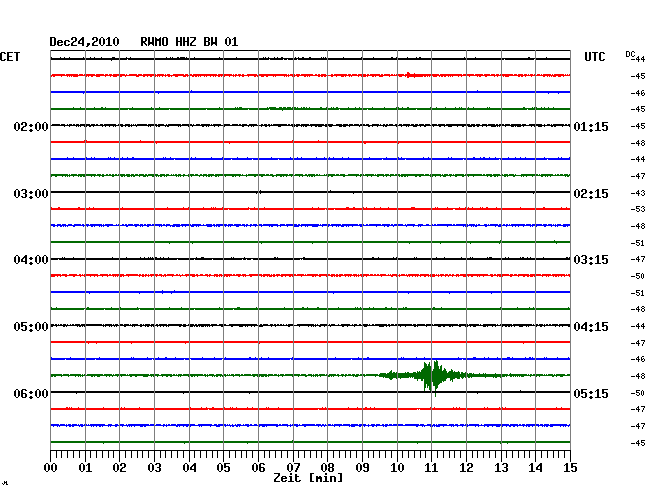Select minute 12 on the time axis
The image size is (650, 494).
[x=466, y=467]
